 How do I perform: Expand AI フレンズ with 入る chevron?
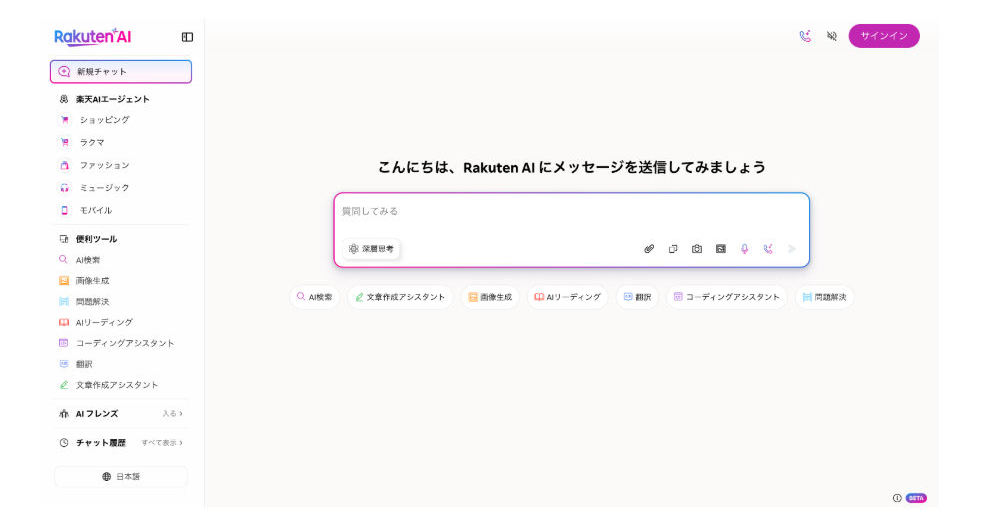(x=172, y=413)
